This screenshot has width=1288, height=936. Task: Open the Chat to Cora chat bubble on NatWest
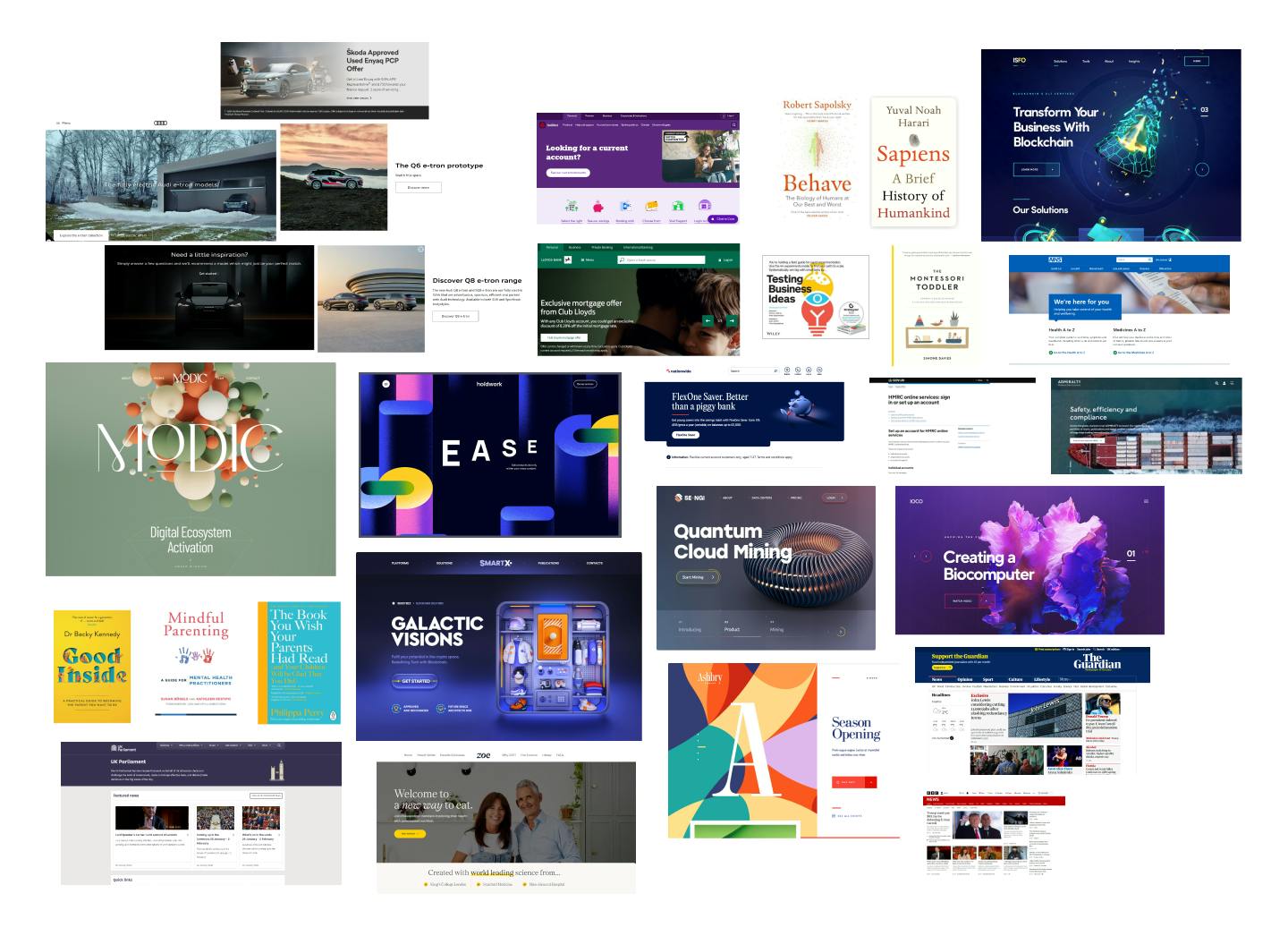(x=724, y=219)
